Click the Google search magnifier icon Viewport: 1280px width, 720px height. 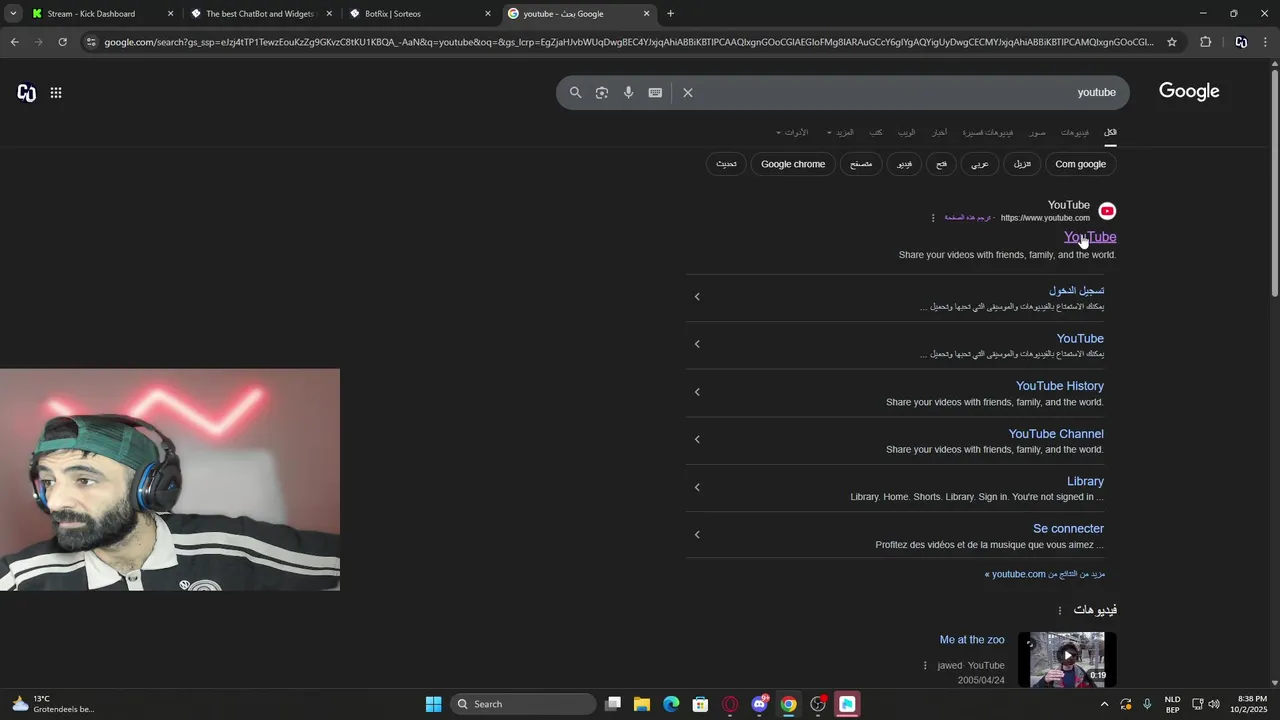575,92
